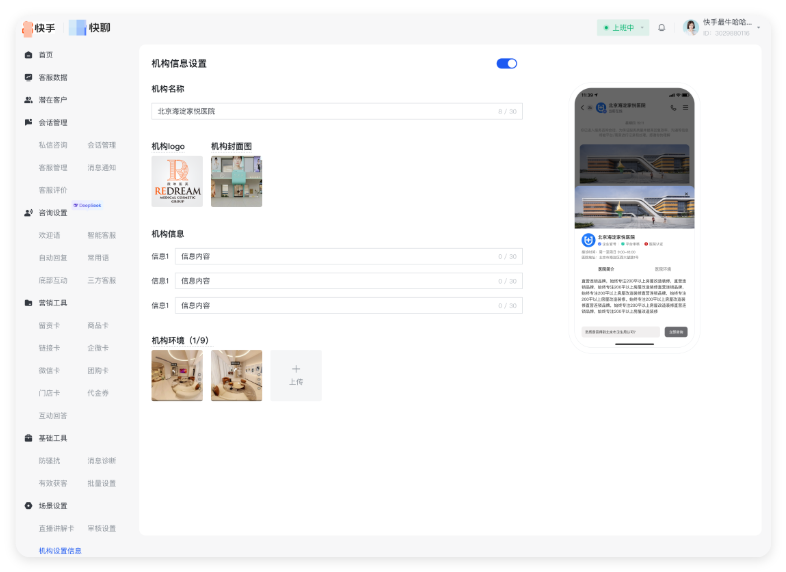Open 批量设置 in sidebar
Image resolution: width=786 pixels, height=572 pixels.
102,483
